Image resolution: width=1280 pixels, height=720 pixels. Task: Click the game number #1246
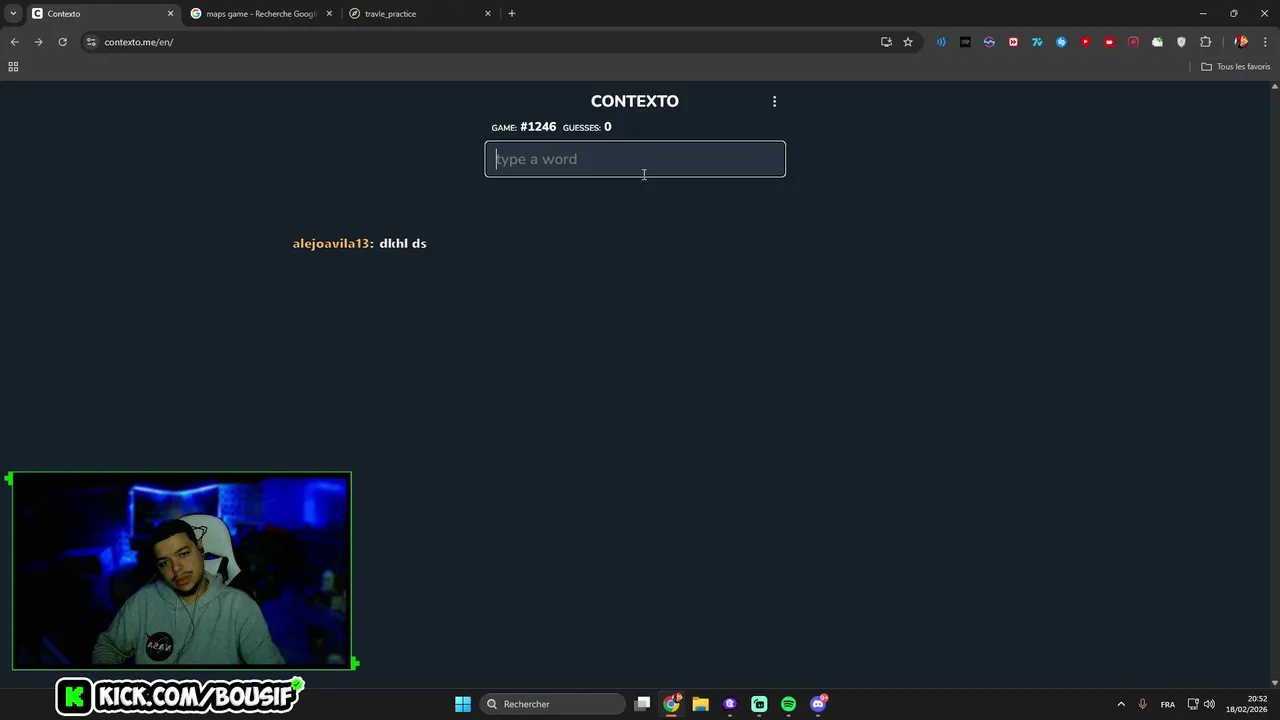(538, 127)
